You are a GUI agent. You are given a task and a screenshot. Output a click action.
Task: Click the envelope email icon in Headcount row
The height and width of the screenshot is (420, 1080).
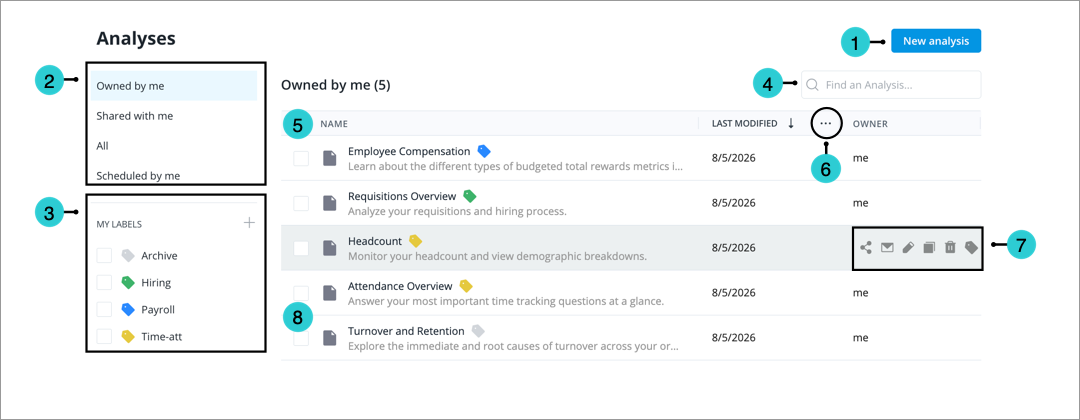887,248
